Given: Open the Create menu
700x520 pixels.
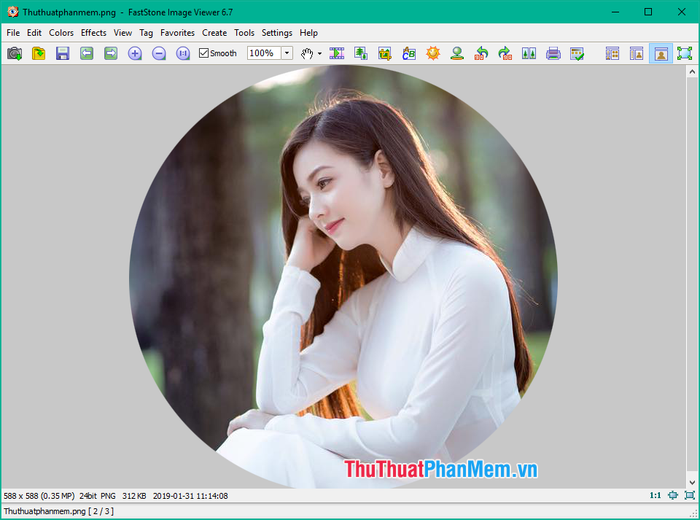Looking at the screenshot, I should coord(214,33).
